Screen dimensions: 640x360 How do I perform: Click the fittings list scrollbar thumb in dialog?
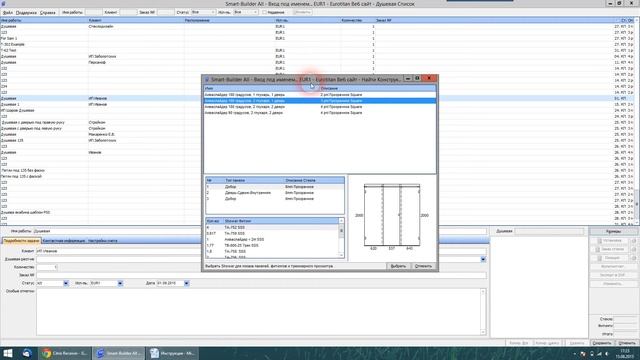coord(341,231)
